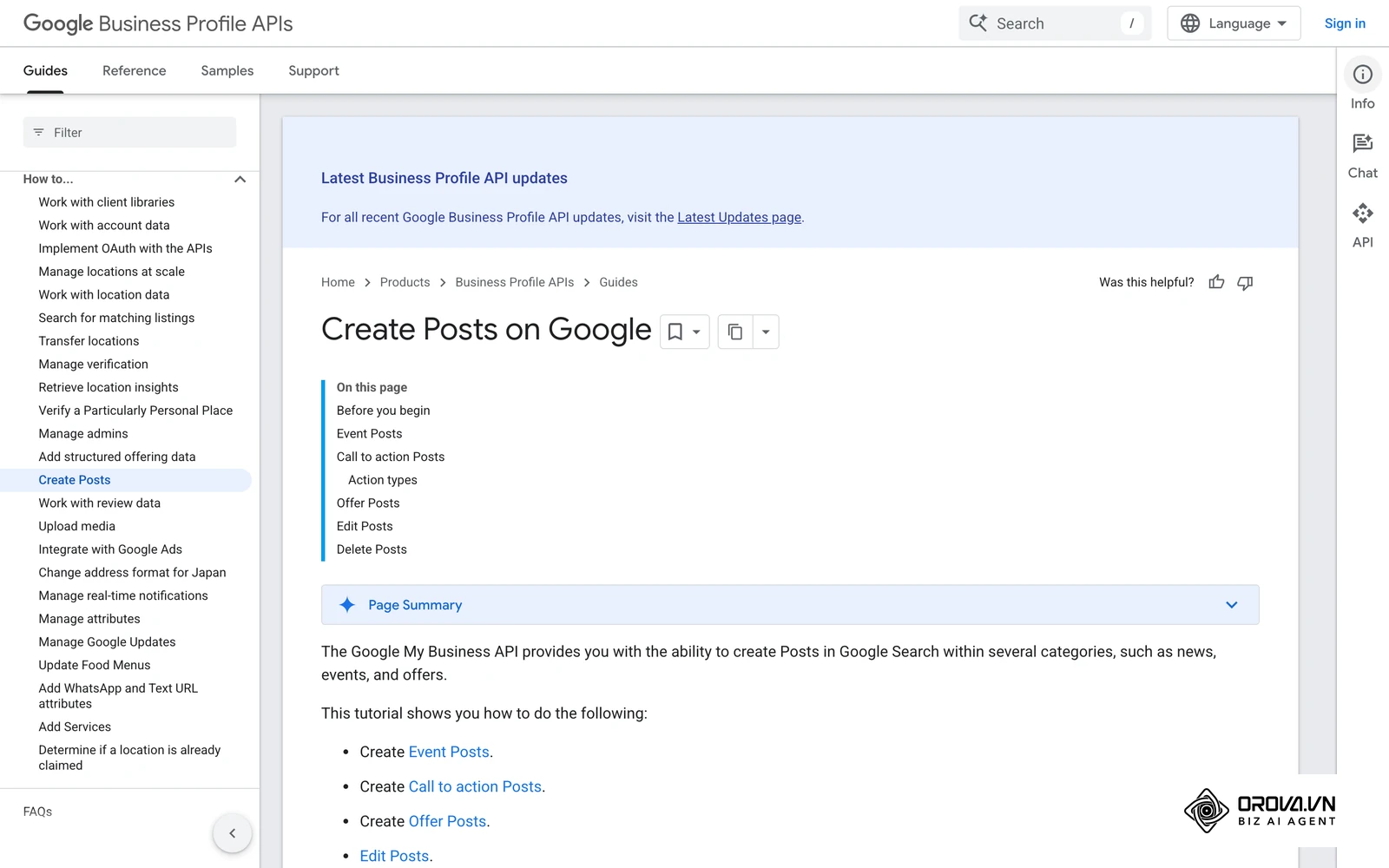1389x868 pixels.
Task: Click the filter lines icon
Action: [x=38, y=133]
